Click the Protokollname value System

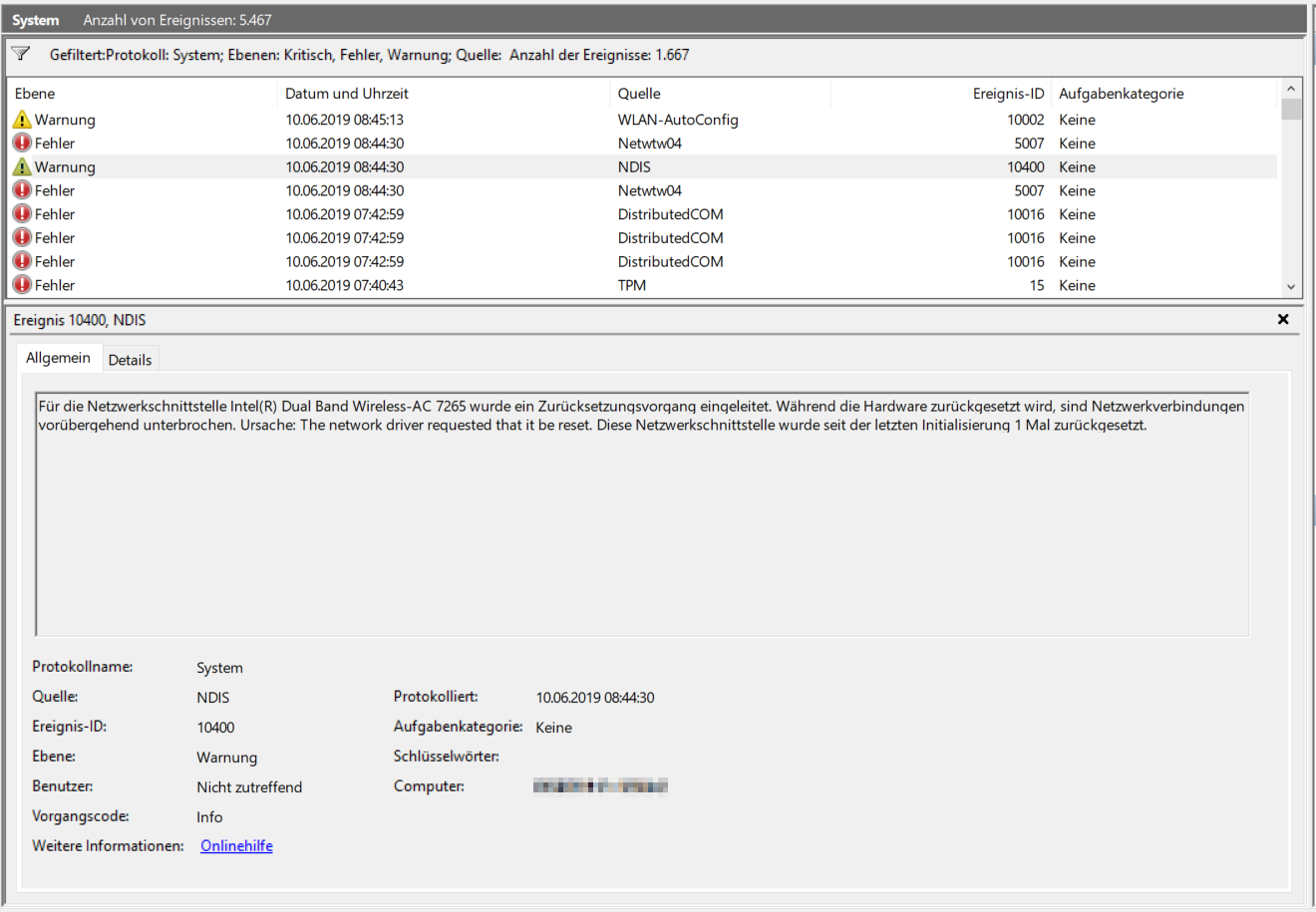point(219,668)
